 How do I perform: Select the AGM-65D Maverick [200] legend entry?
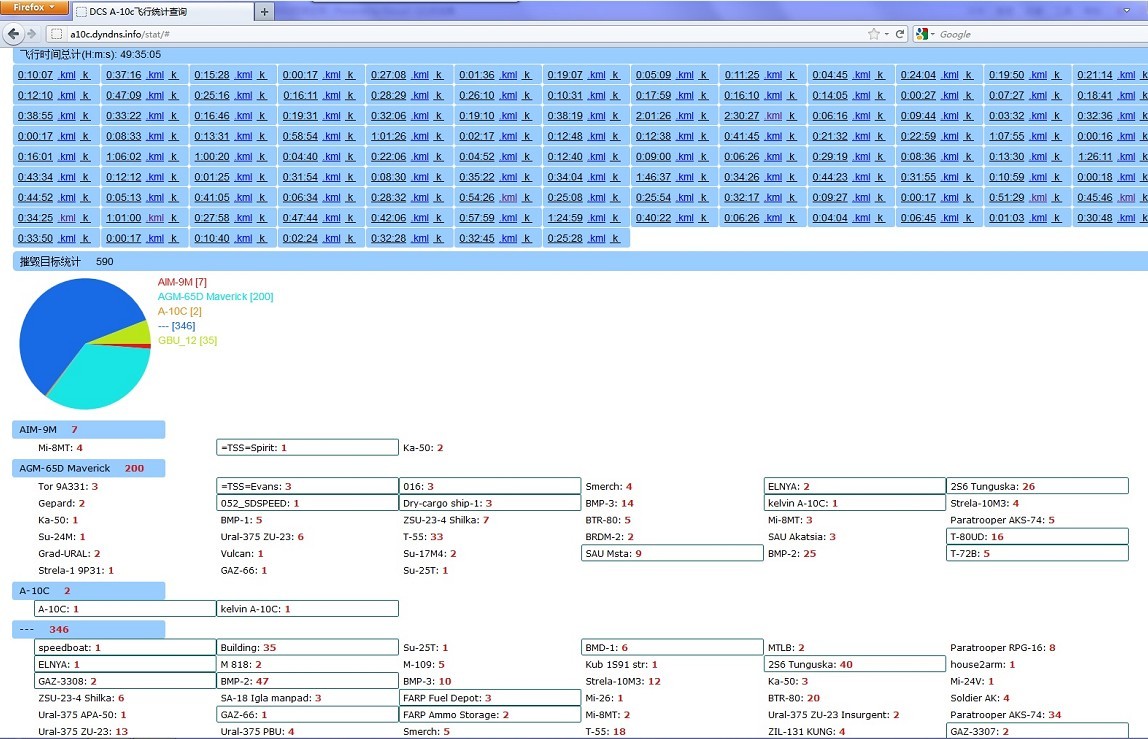(215, 297)
